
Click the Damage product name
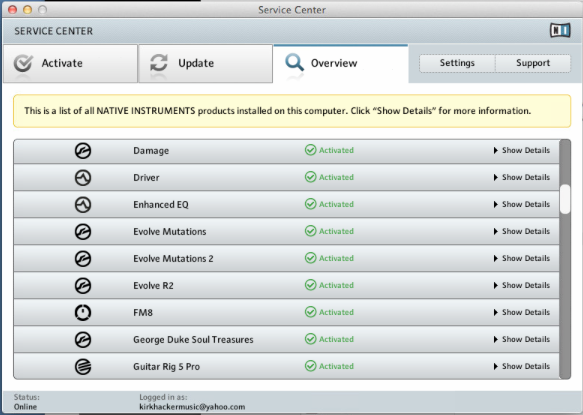coord(151,151)
